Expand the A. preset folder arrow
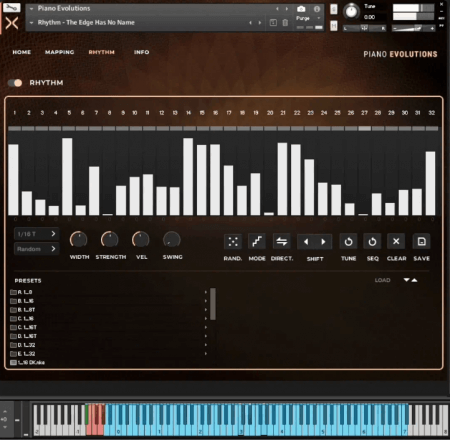The height and width of the screenshot is (440, 450). tap(206, 292)
